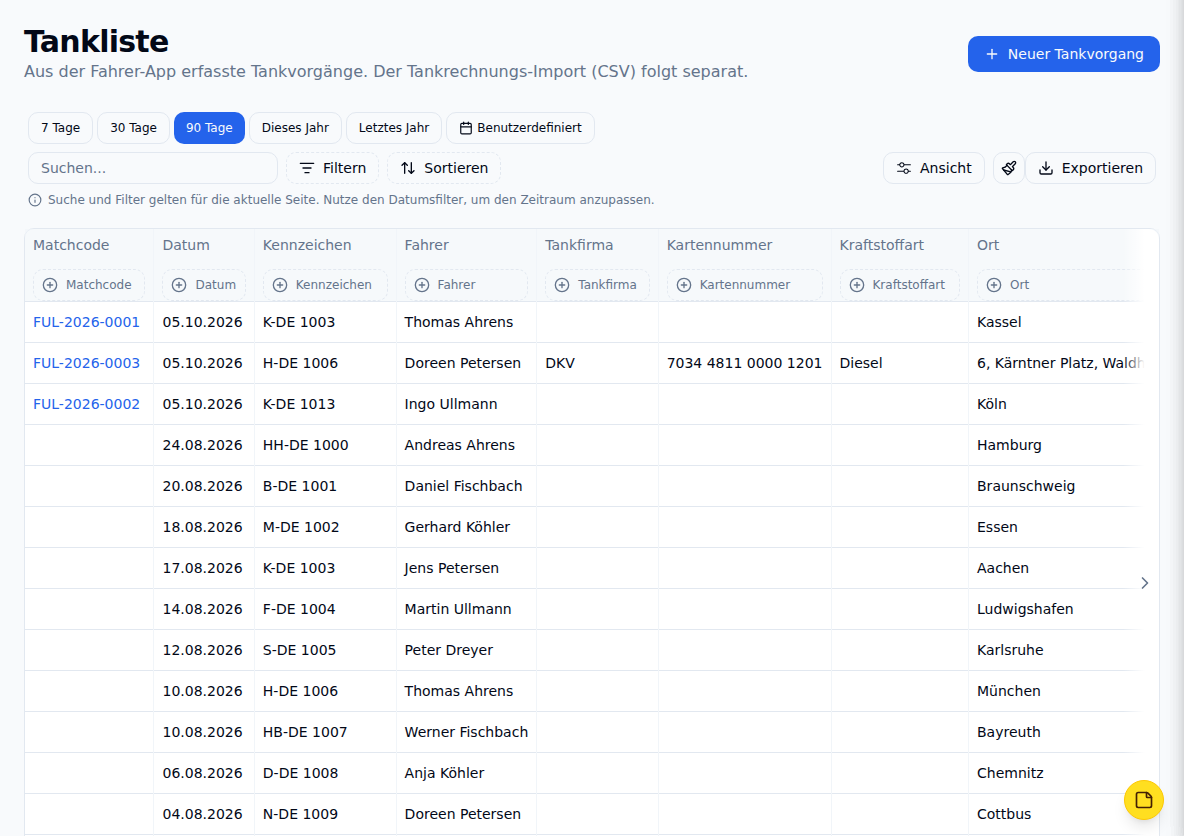Add a Kennzeichen column filter

(x=325, y=285)
